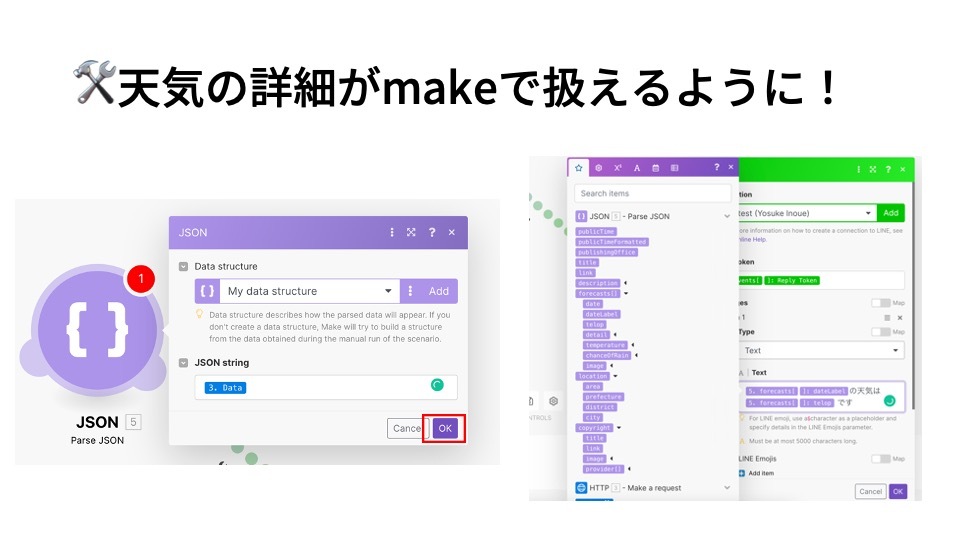Viewport: 960px width, 540px height.
Task: Click OK in the JSON dialog
Action: (444, 428)
